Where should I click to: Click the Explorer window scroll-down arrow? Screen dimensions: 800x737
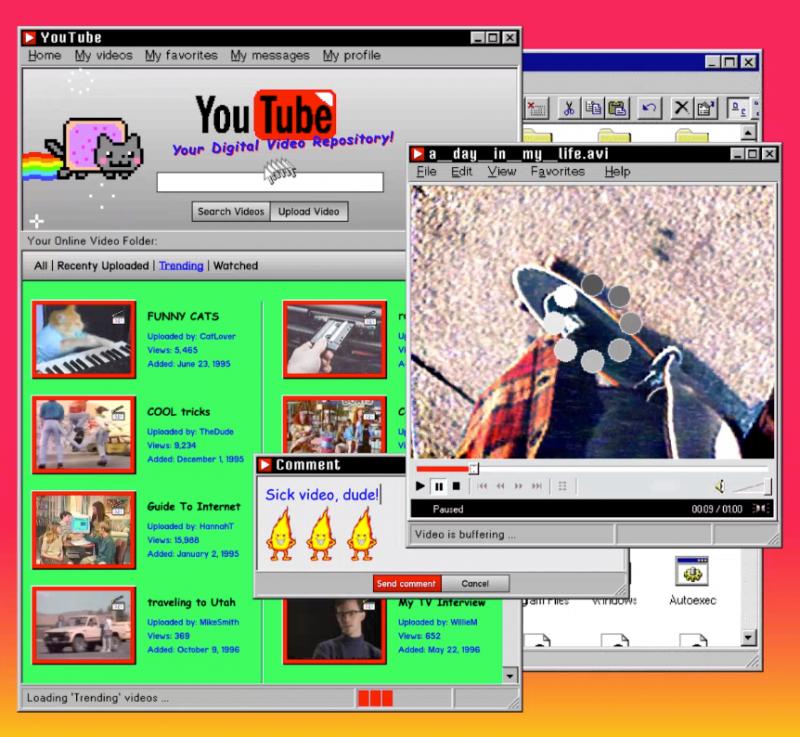pyautogui.click(x=748, y=637)
